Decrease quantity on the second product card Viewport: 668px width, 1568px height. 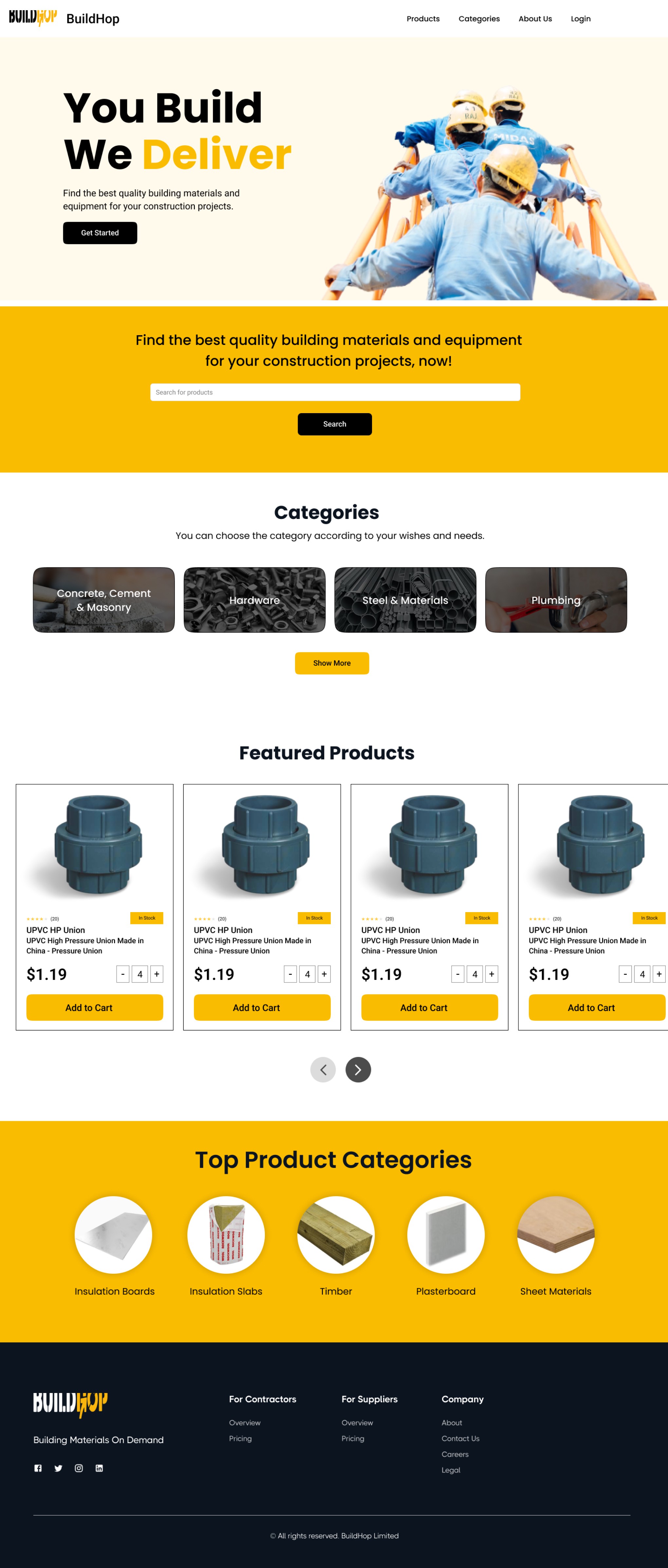[x=290, y=974]
